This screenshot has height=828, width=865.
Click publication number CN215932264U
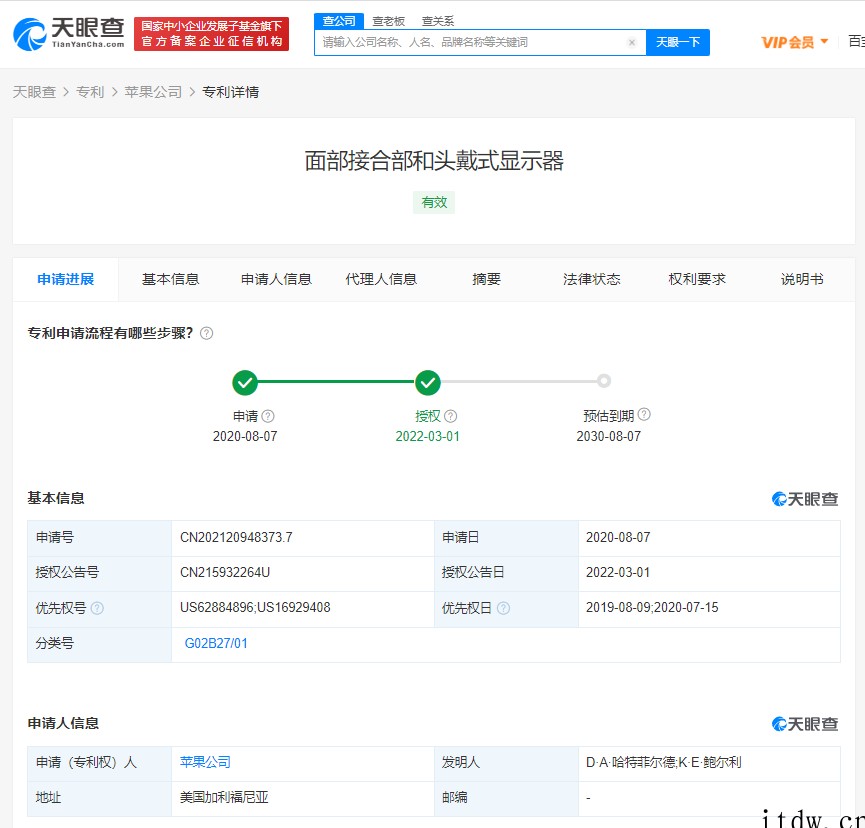point(225,573)
